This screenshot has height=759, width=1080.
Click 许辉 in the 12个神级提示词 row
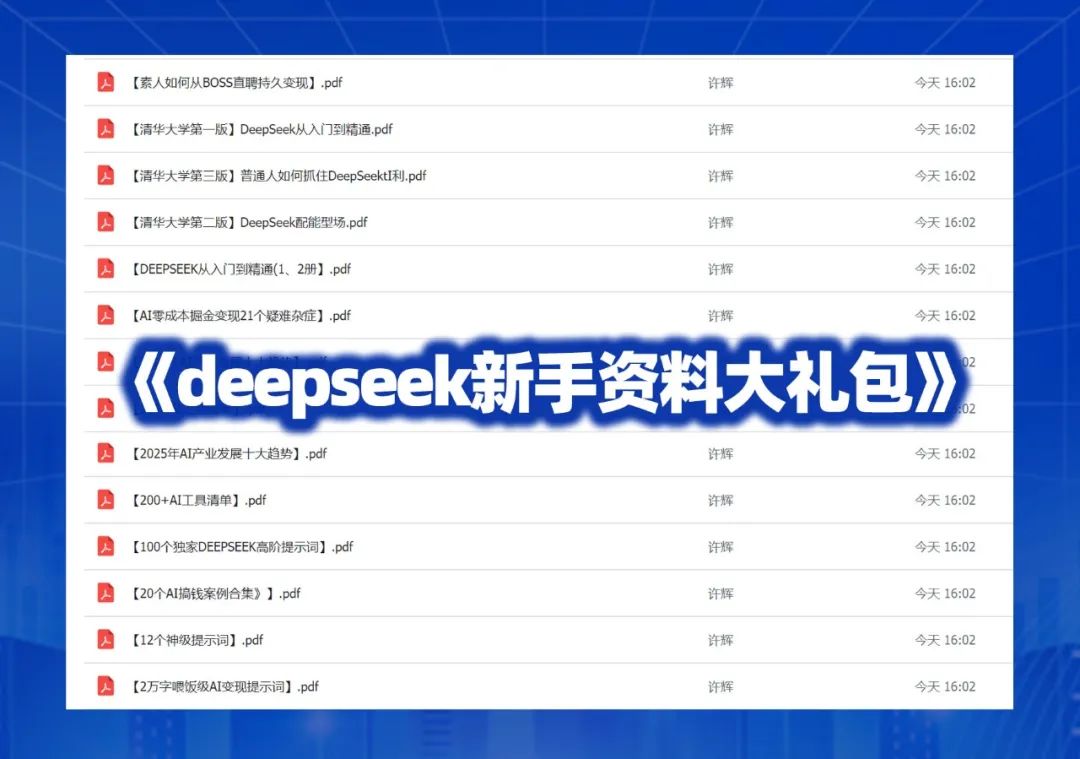coord(720,640)
